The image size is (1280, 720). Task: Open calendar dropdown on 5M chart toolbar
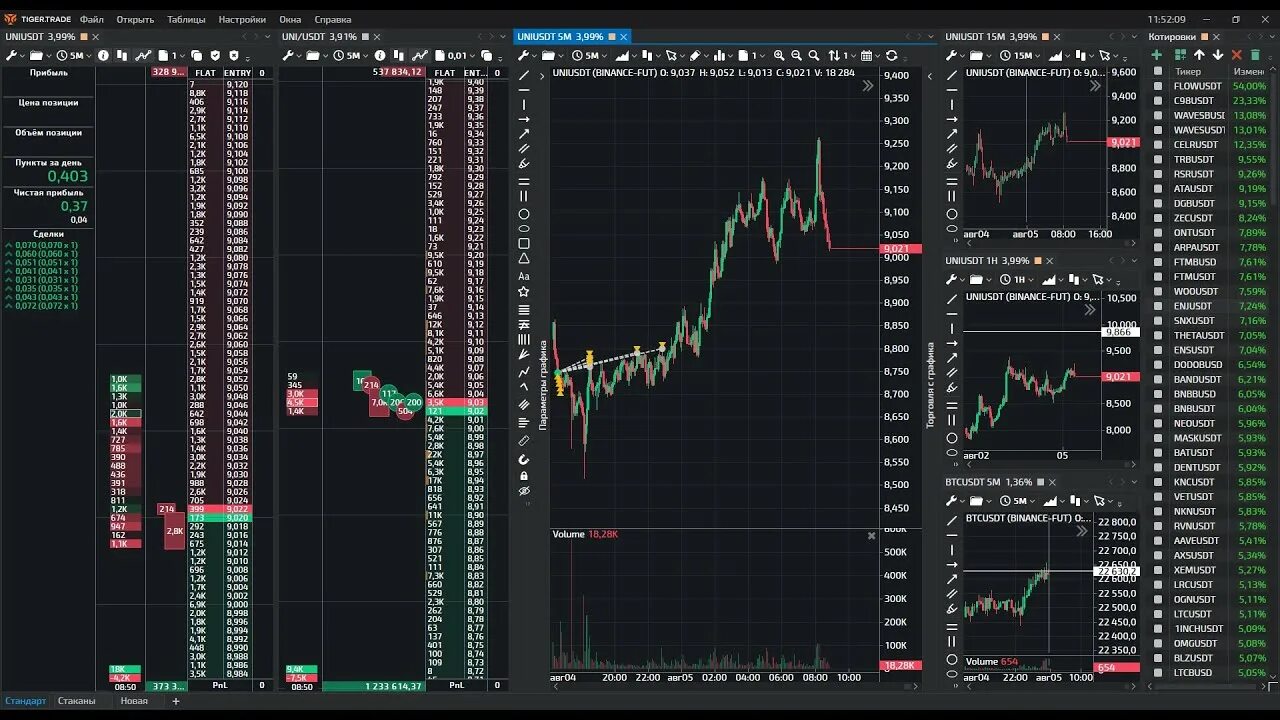(x=869, y=56)
